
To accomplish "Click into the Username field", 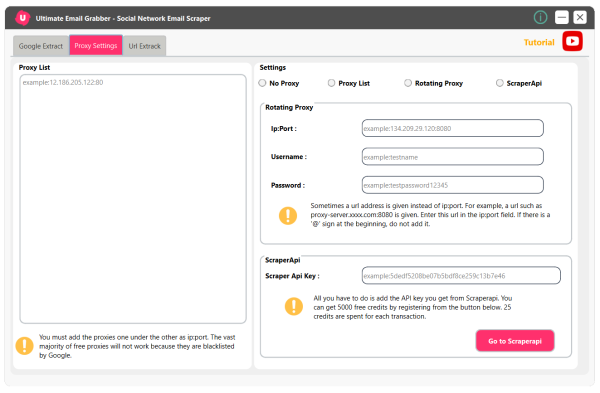I will click(x=453, y=157).
